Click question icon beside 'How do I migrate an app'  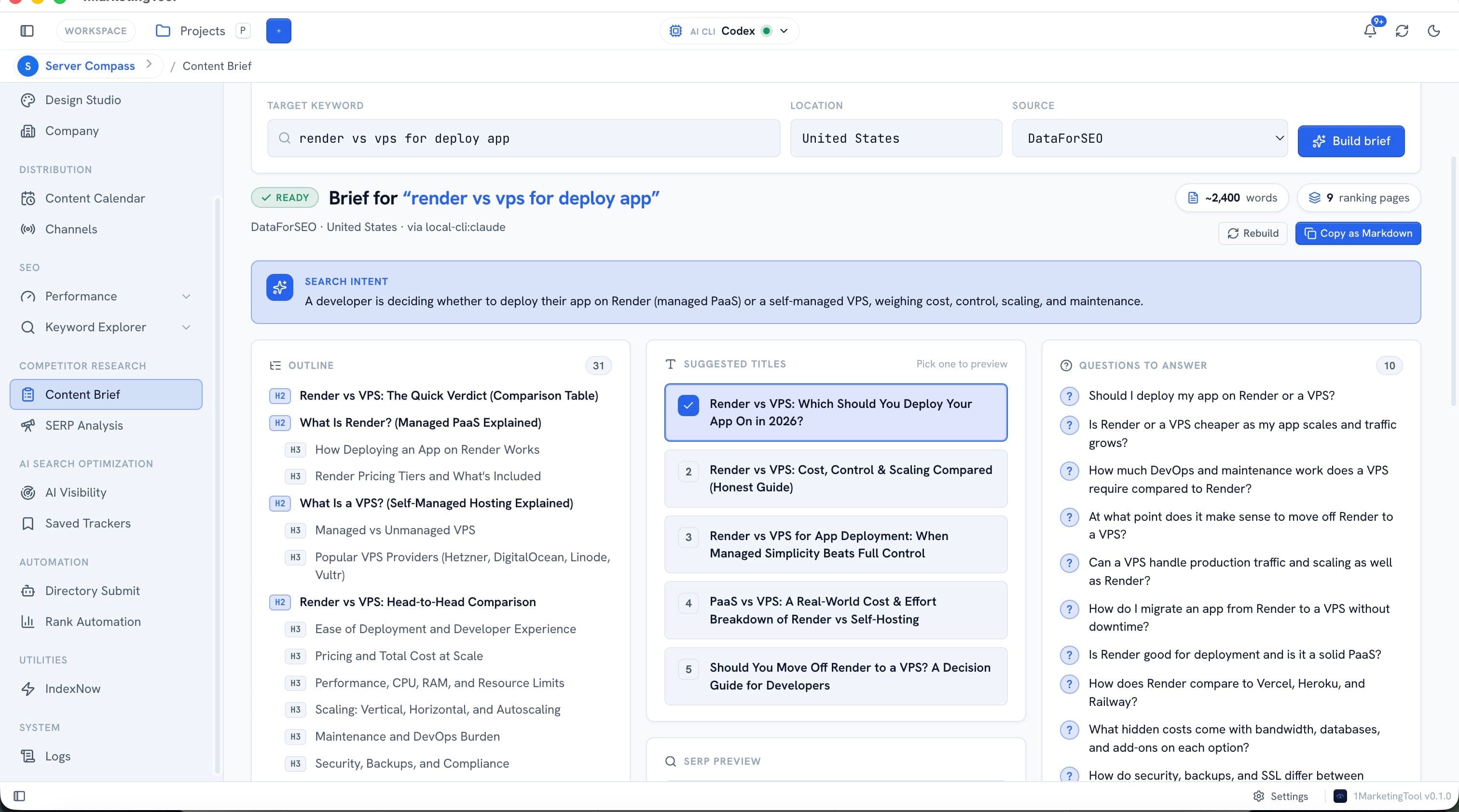pos(1069,609)
